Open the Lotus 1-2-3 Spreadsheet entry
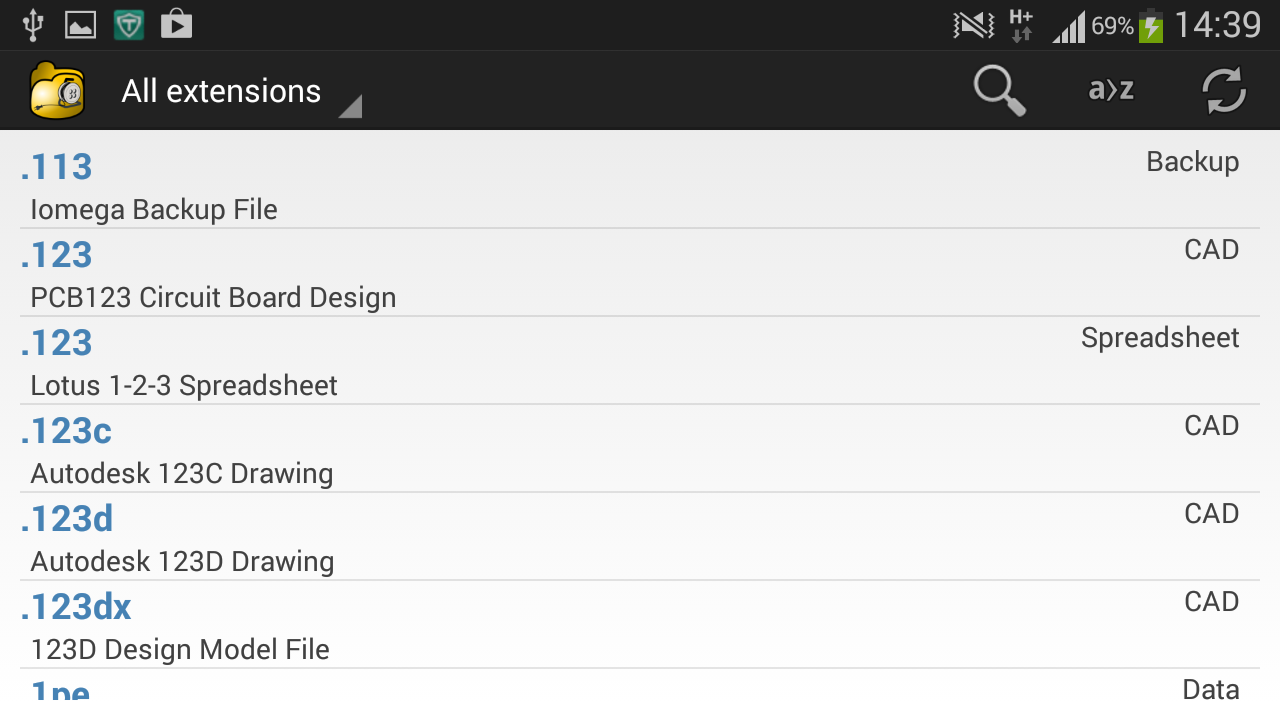 pyautogui.click(x=640, y=361)
